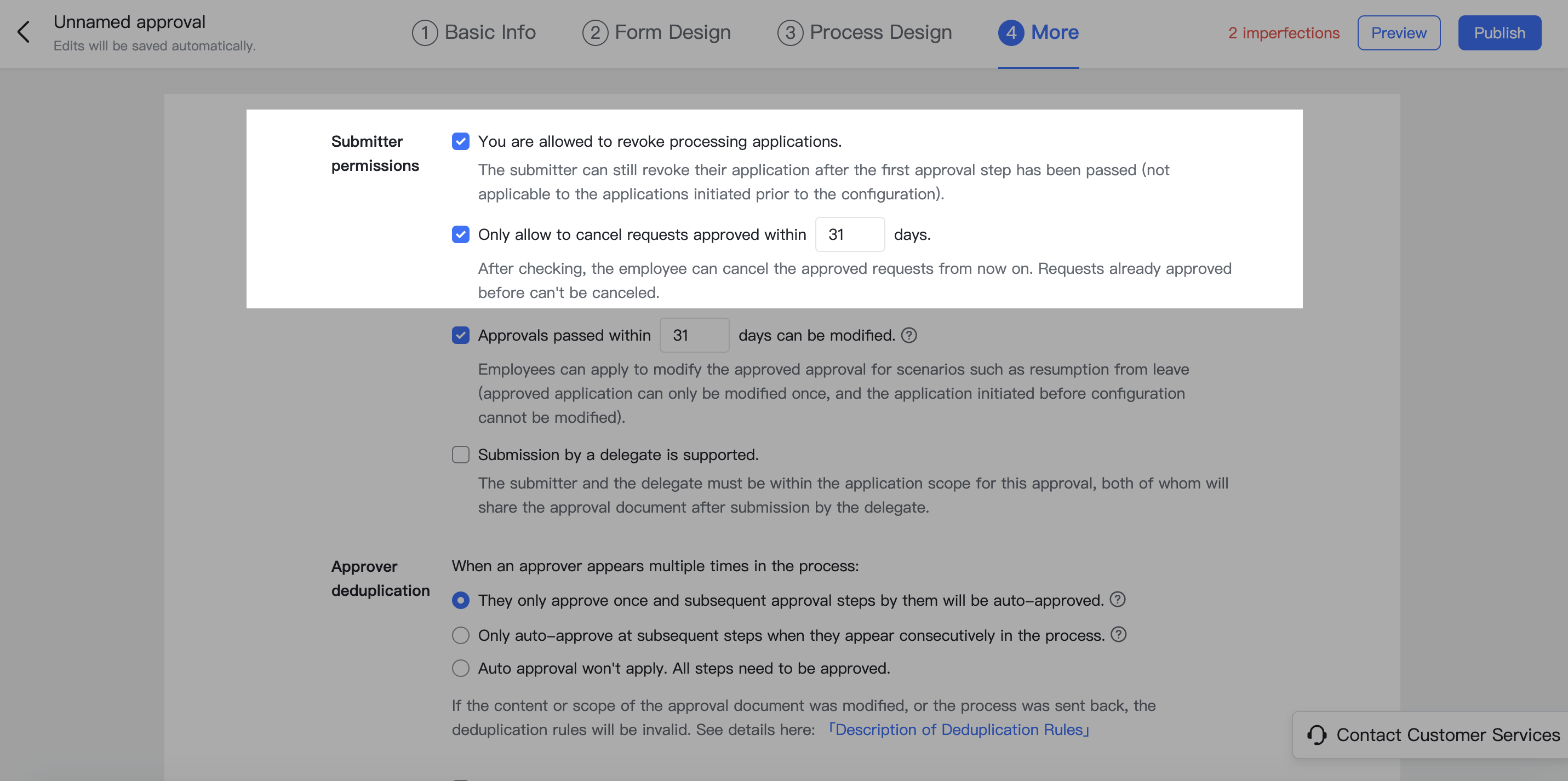The width and height of the screenshot is (1568, 781).
Task: Uncheck the cancel-within-days restriction
Action: [460, 234]
